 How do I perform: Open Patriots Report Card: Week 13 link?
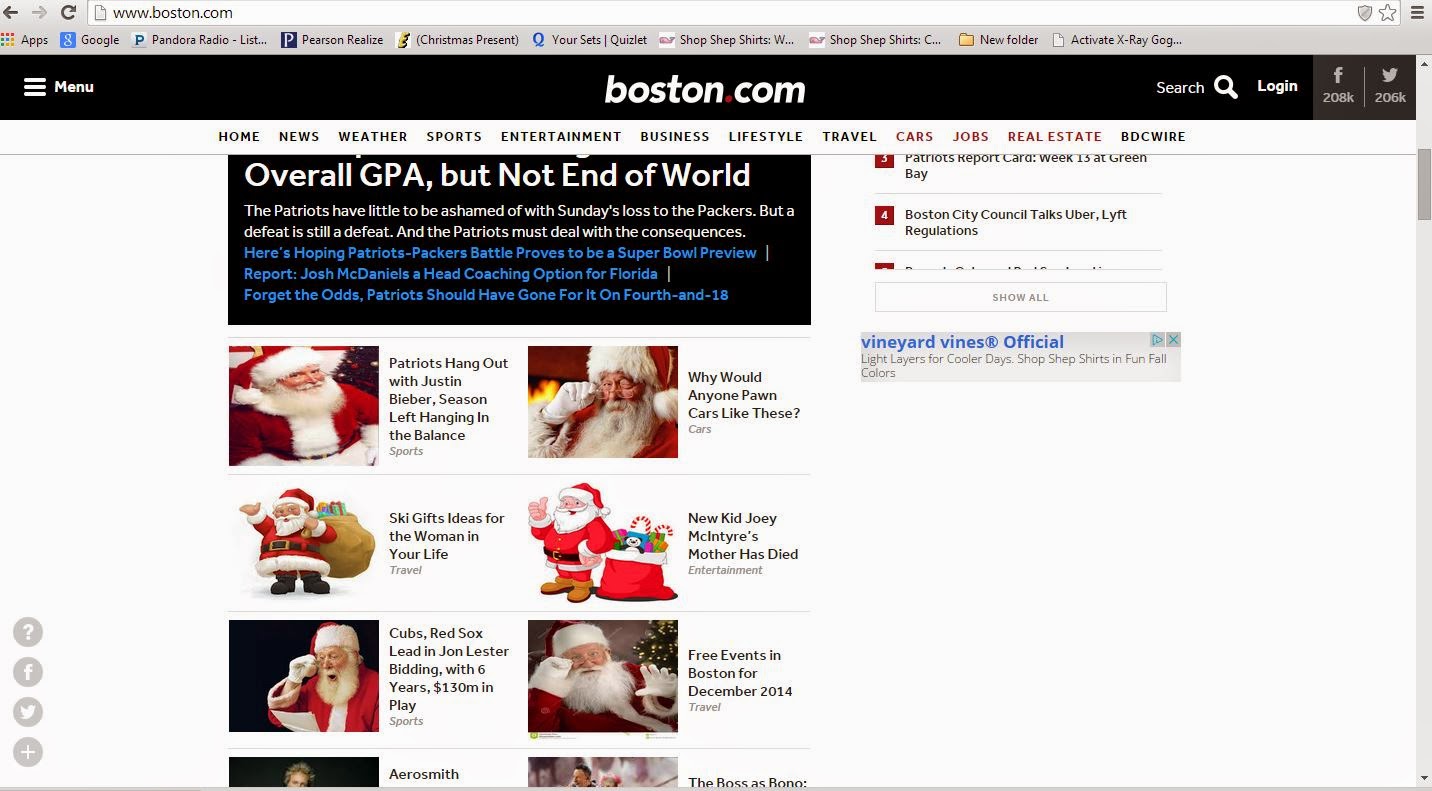tap(1026, 166)
